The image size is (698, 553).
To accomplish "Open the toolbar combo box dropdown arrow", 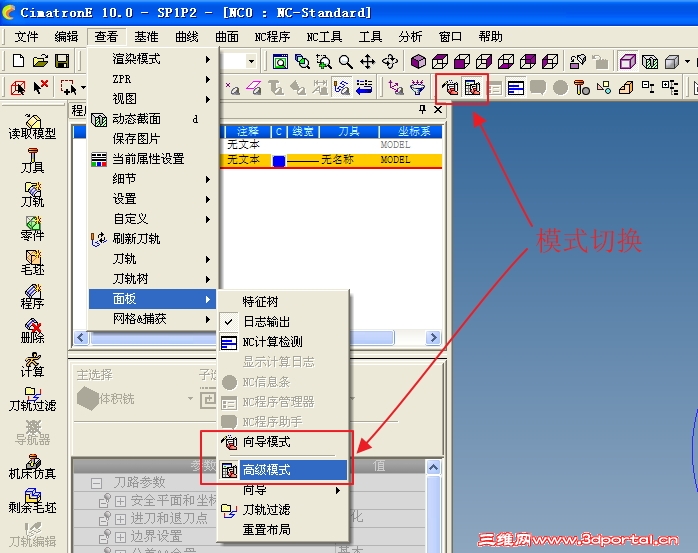I will [x=252, y=61].
